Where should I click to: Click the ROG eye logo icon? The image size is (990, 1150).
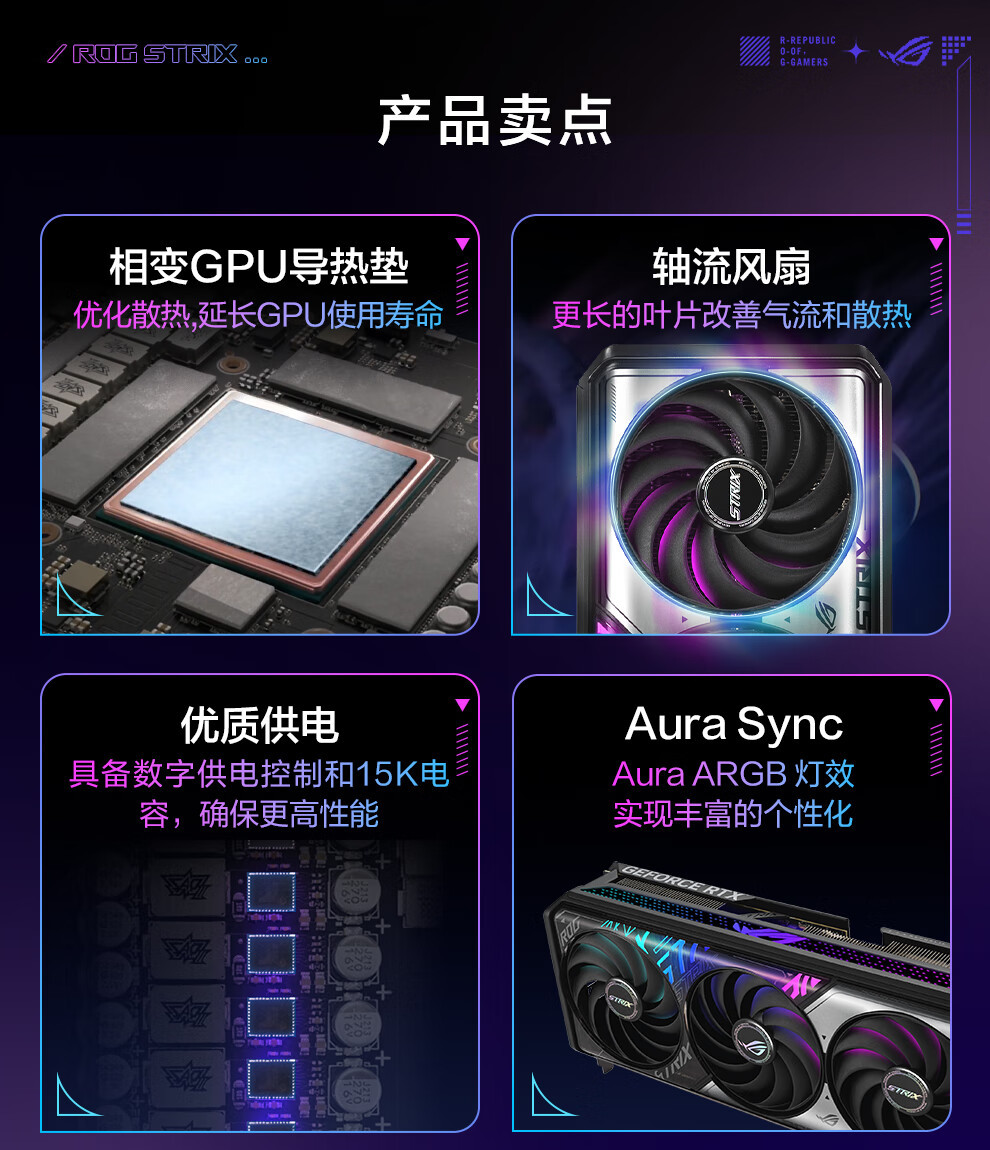pyautogui.click(x=905, y=51)
